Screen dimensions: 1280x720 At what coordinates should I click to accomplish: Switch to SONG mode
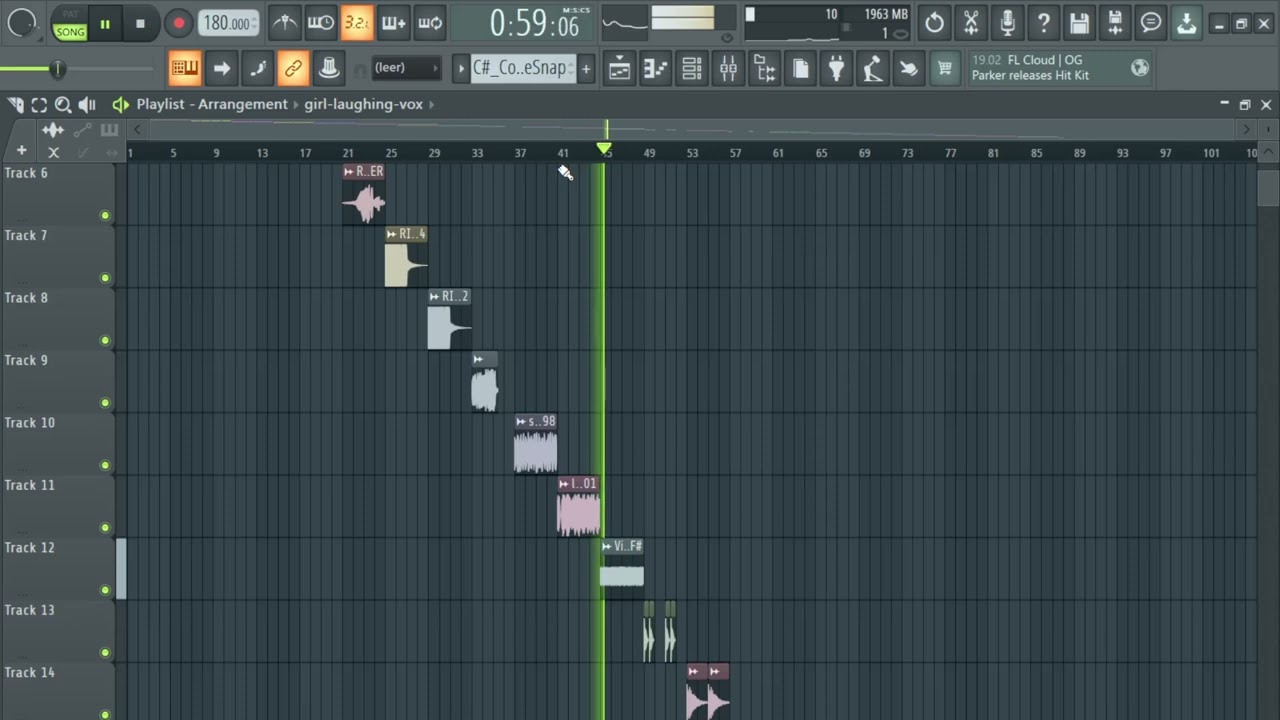coord(70,32)
